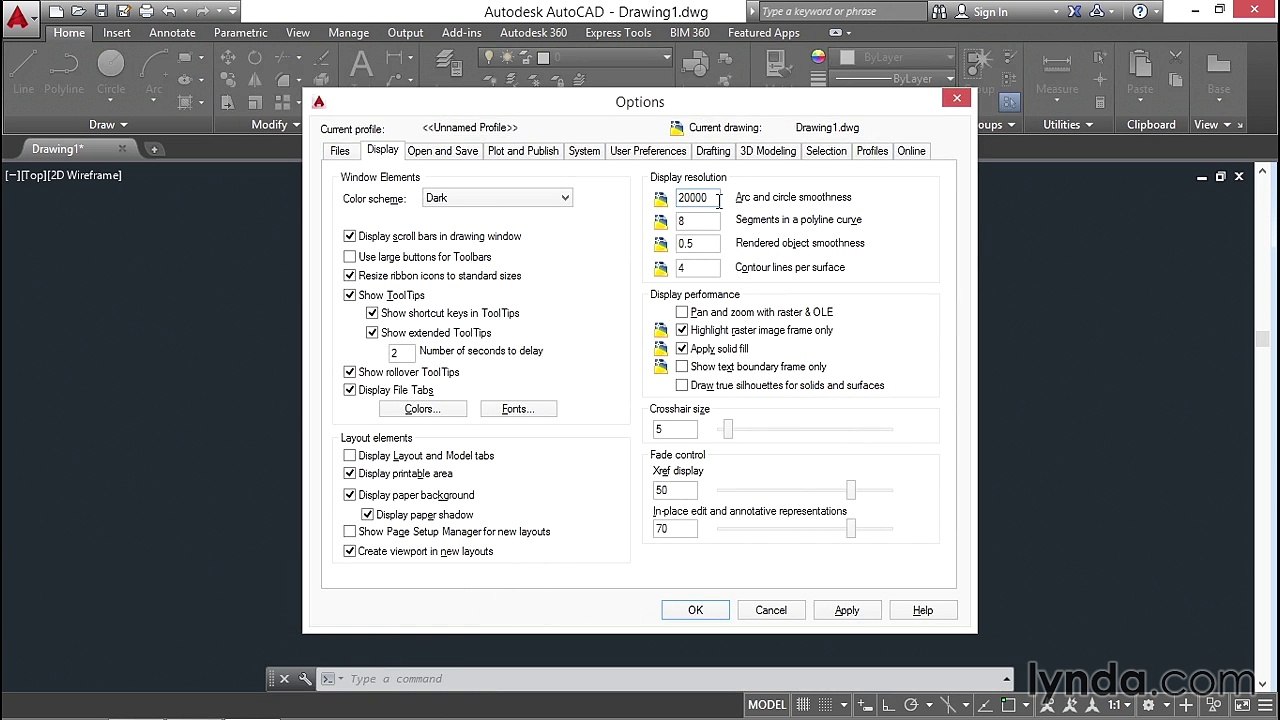1280x720 pixels.
Task: Click the OK button
Action: tap(695, 610)
